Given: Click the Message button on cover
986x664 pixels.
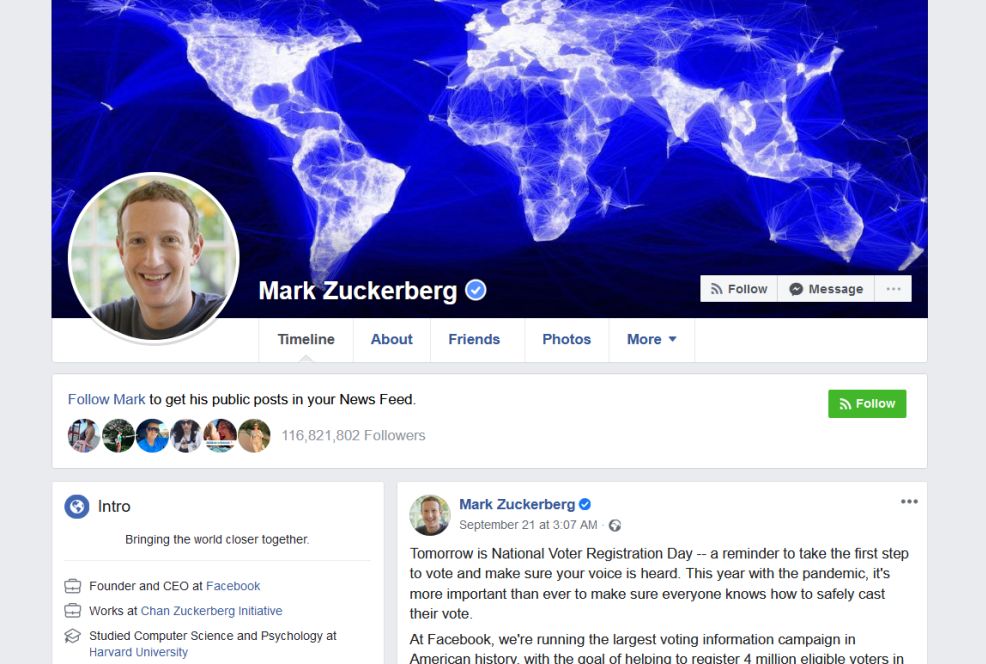Looking at the screenshot, I should (826, 289).
